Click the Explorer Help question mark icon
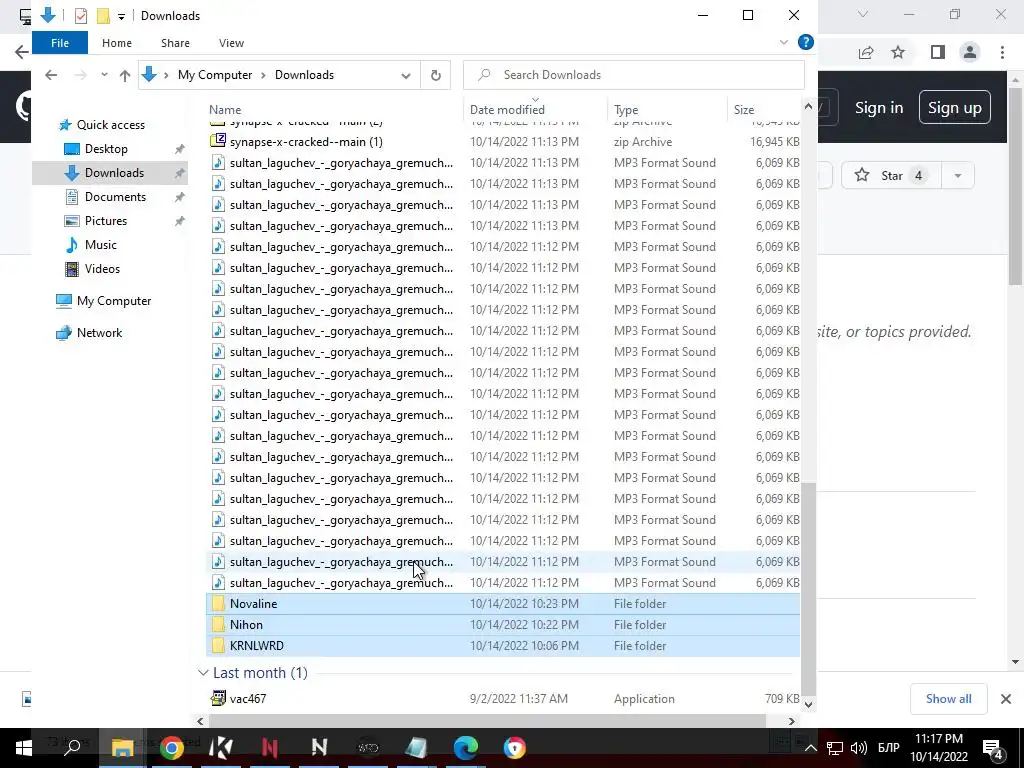This screenshot has width=1024, height=768. [x=806, y=42]
